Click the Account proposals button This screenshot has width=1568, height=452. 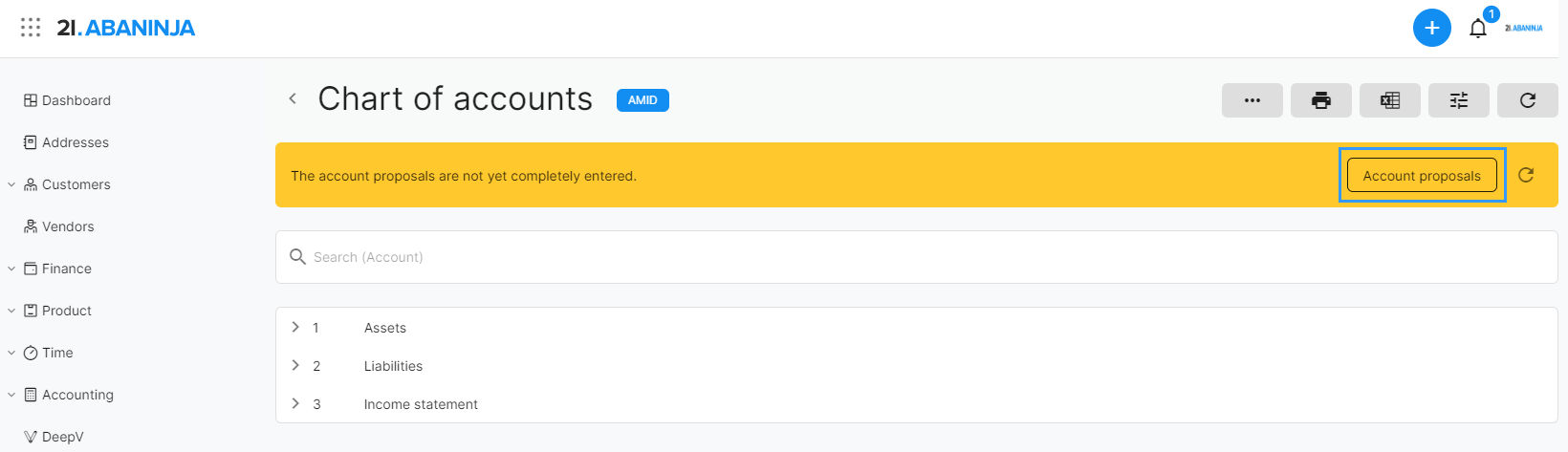pos(1422,175)
